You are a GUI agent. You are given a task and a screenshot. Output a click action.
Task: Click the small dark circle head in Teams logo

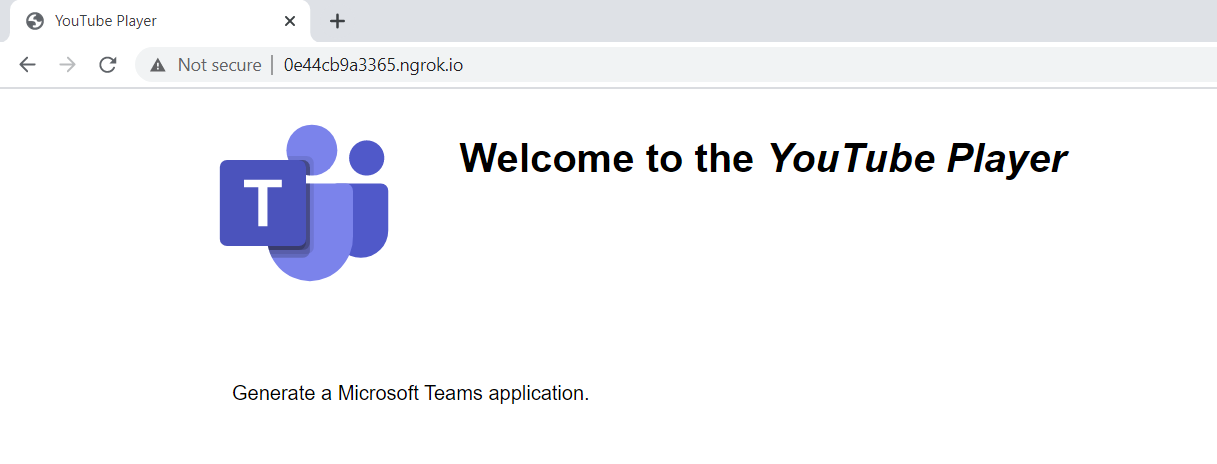(367, 158)
